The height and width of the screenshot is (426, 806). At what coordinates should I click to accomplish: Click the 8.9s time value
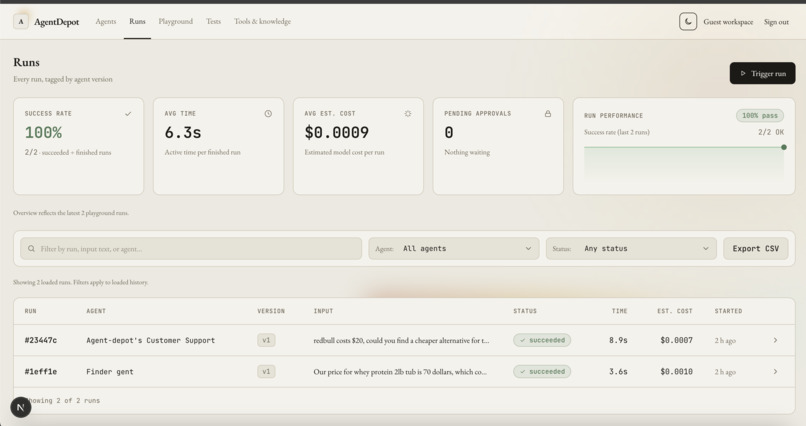(x=618, y=340)
